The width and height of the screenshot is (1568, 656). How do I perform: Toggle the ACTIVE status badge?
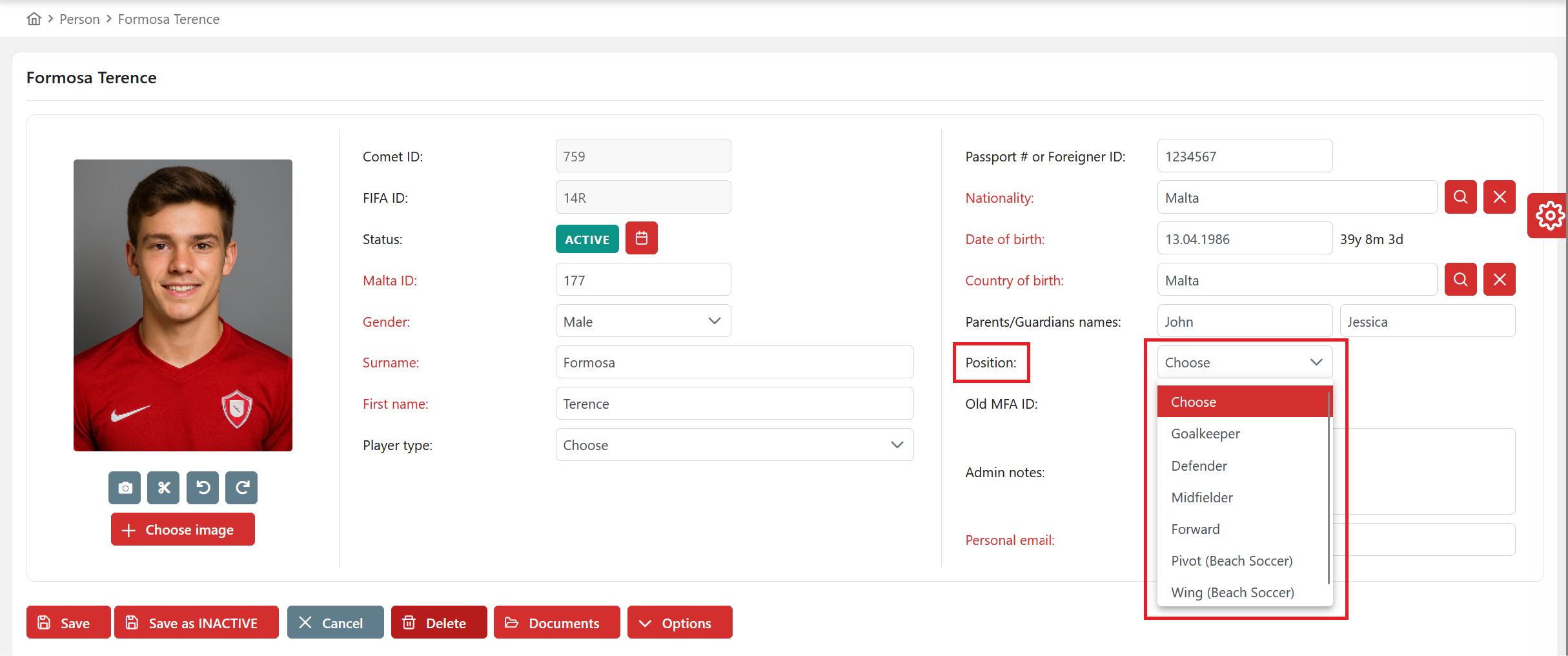(x=587, y=239)
